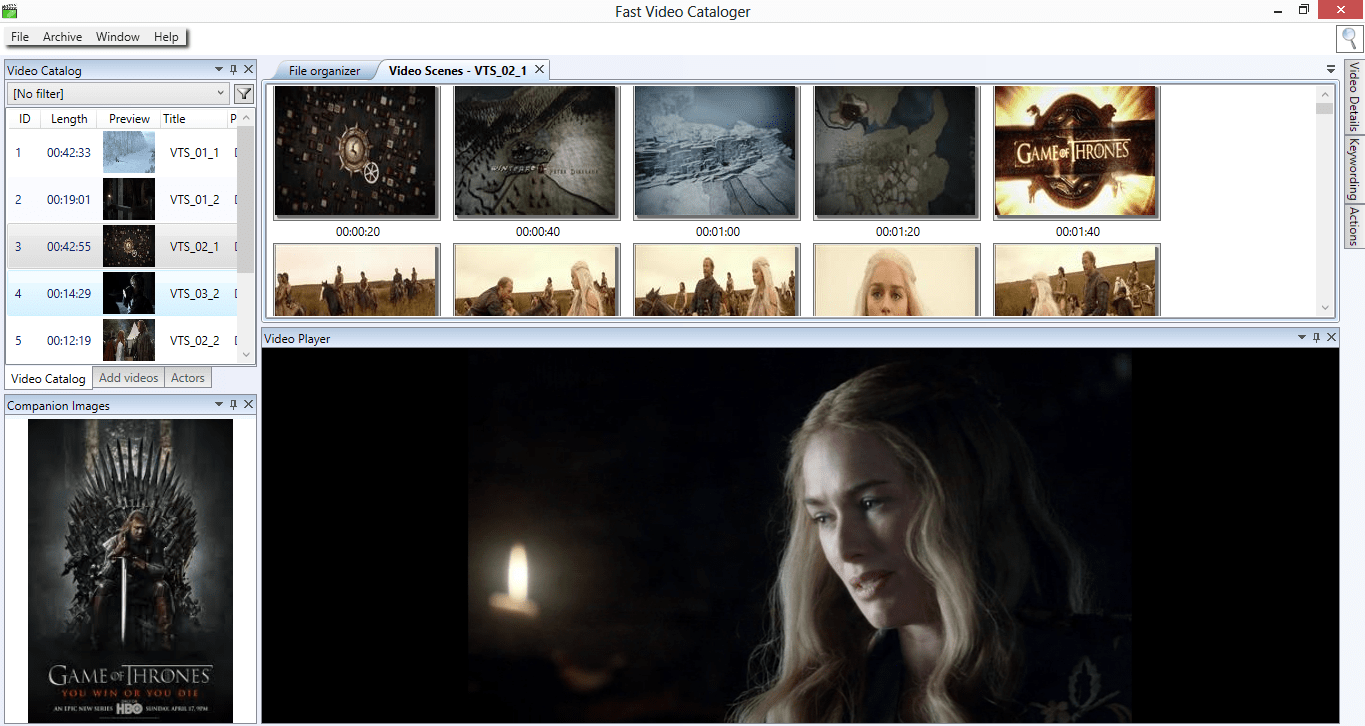
Task: Click the length value 00:14:29
Action: (x=69, y=294)
